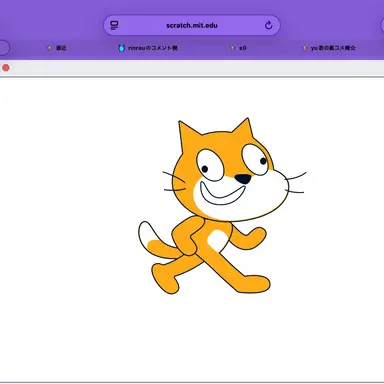This screenshot has width=384, height=384.
Task: Click the scratch.mit.edu address field
Action: click(x=192, y=25)
